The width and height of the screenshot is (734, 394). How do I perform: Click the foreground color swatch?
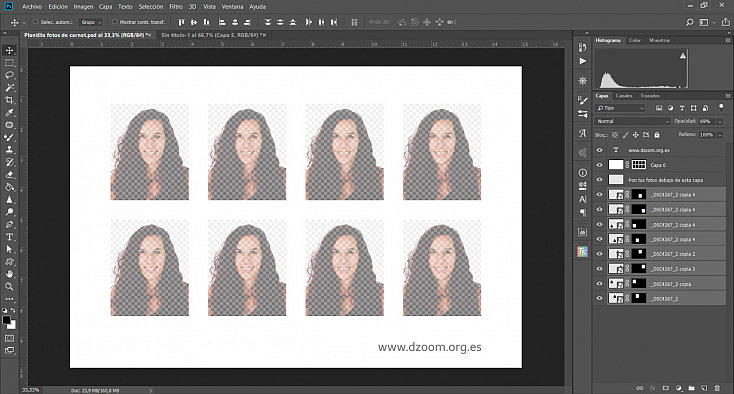point(7,321)
